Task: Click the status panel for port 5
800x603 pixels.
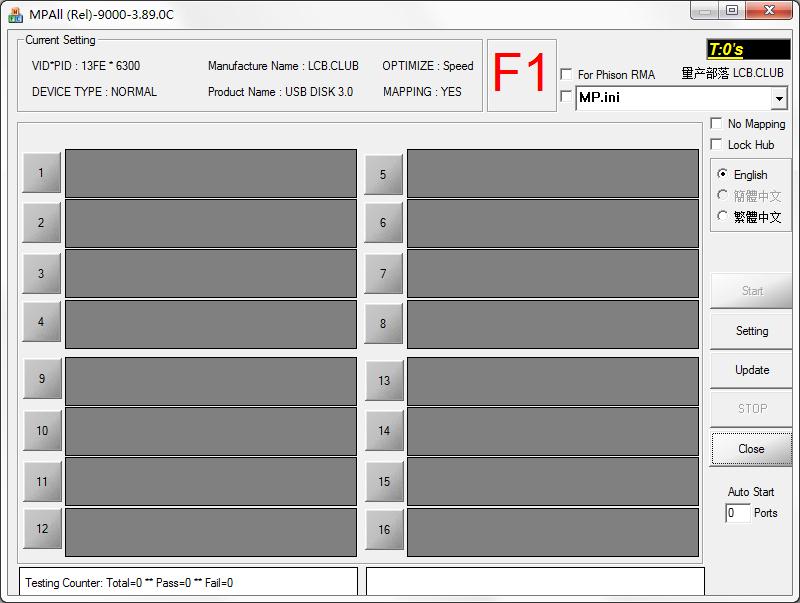Action: [x=553, y=173]
